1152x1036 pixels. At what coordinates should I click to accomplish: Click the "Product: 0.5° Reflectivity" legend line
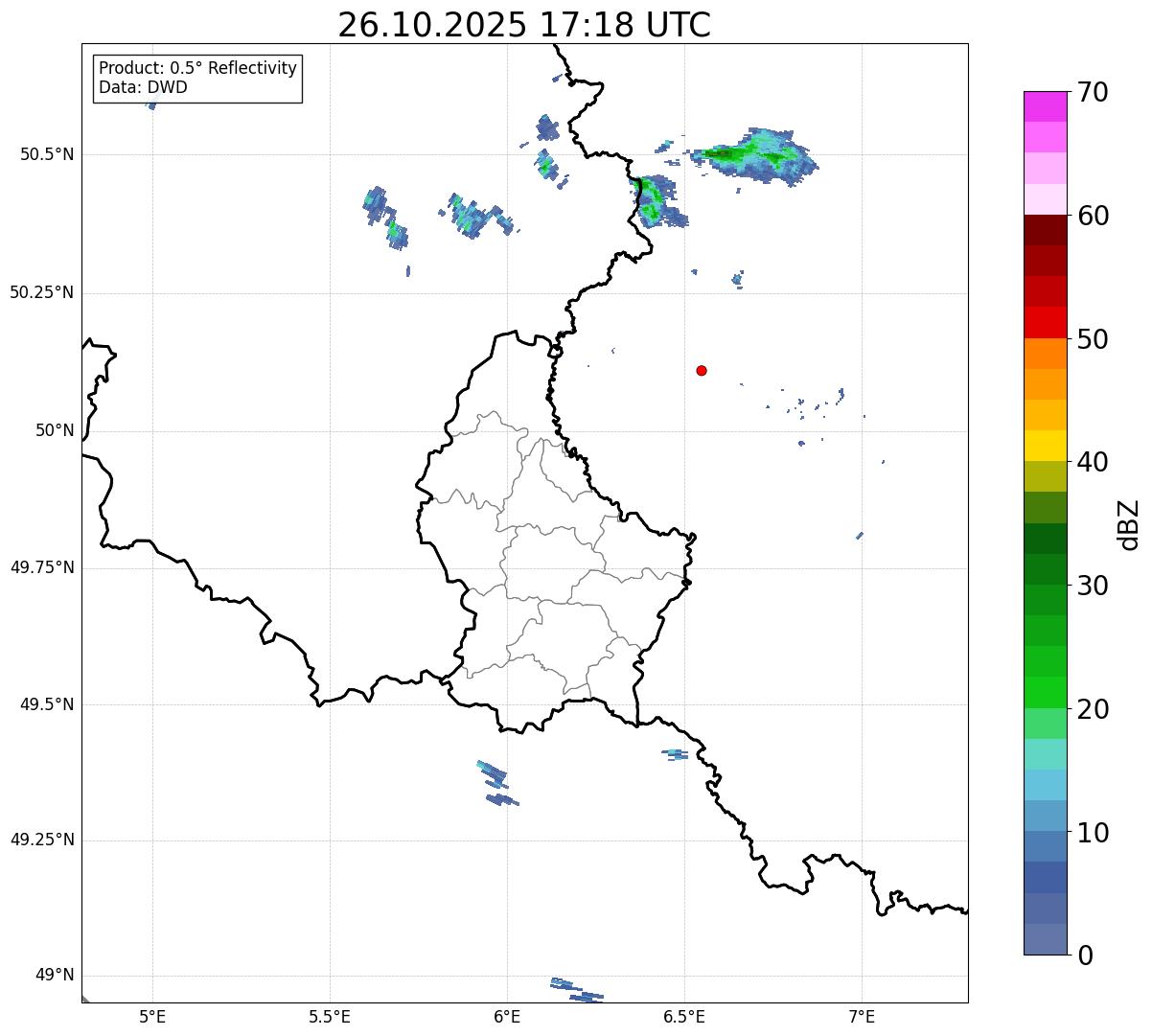(x=197, y=68)
